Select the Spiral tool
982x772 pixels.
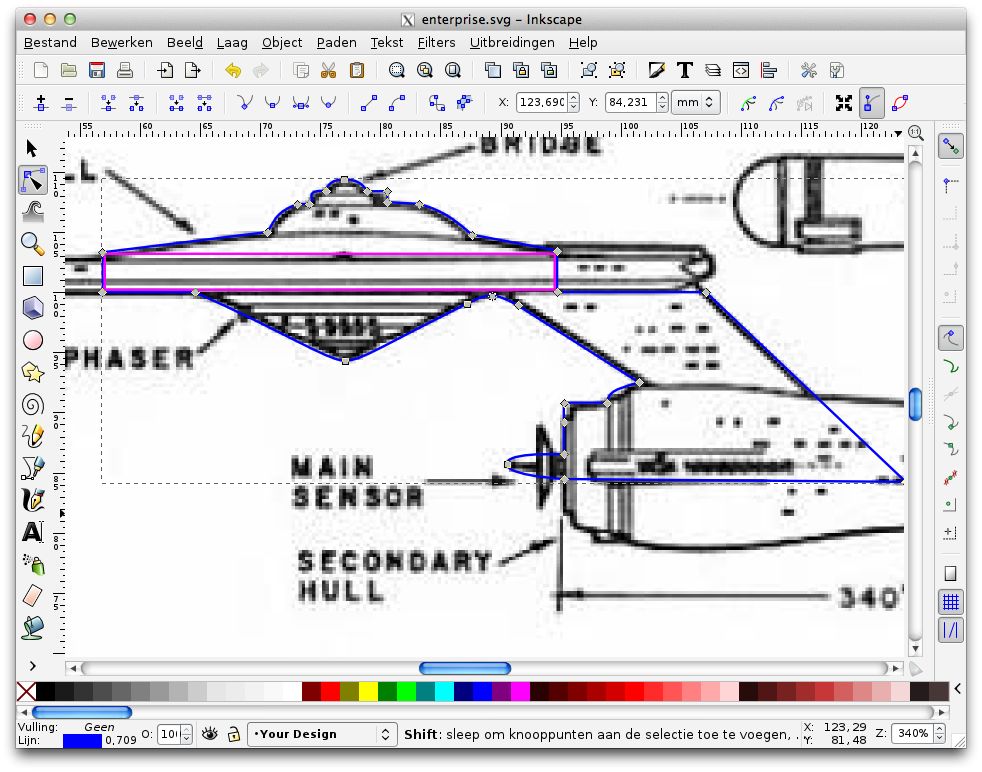coord(33,404)
